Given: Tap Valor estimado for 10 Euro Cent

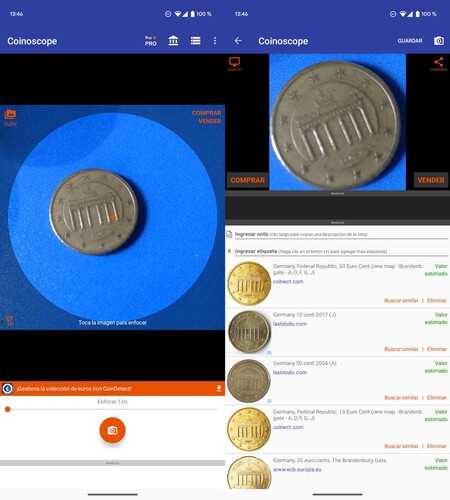Looking at the screenshot, I should pyautogui.click(x=436, y=415).
